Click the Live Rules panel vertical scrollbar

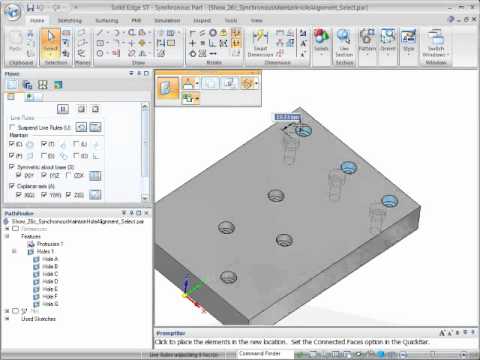point(145,152)
